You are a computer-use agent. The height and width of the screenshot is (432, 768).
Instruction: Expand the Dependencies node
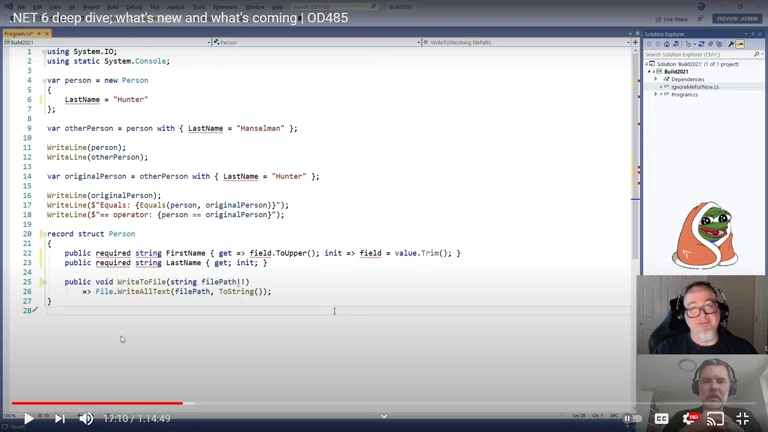pyautogui.click(x=656, y=79)
